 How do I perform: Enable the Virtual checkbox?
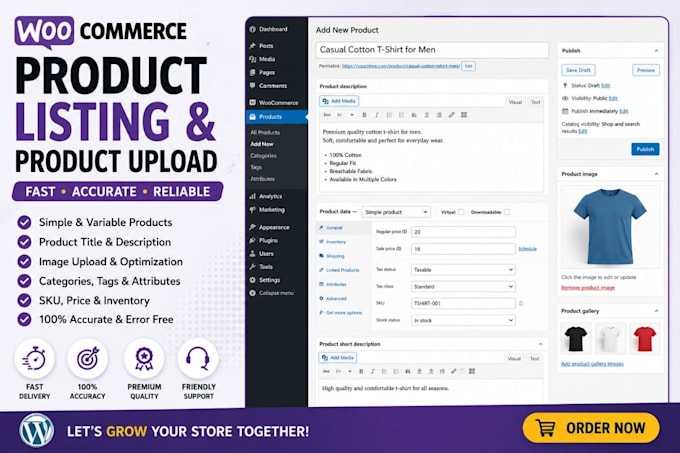(461, 212)
